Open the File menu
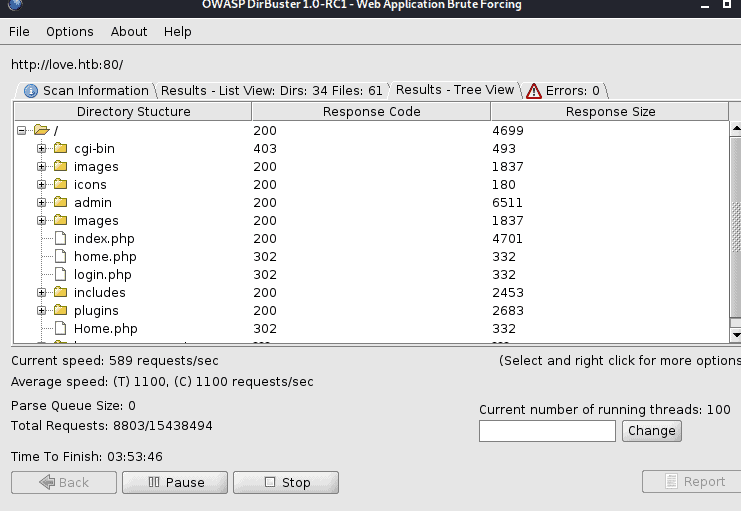Screen dimensions: 741x511 pyautogui.click(x=19, y=32)
